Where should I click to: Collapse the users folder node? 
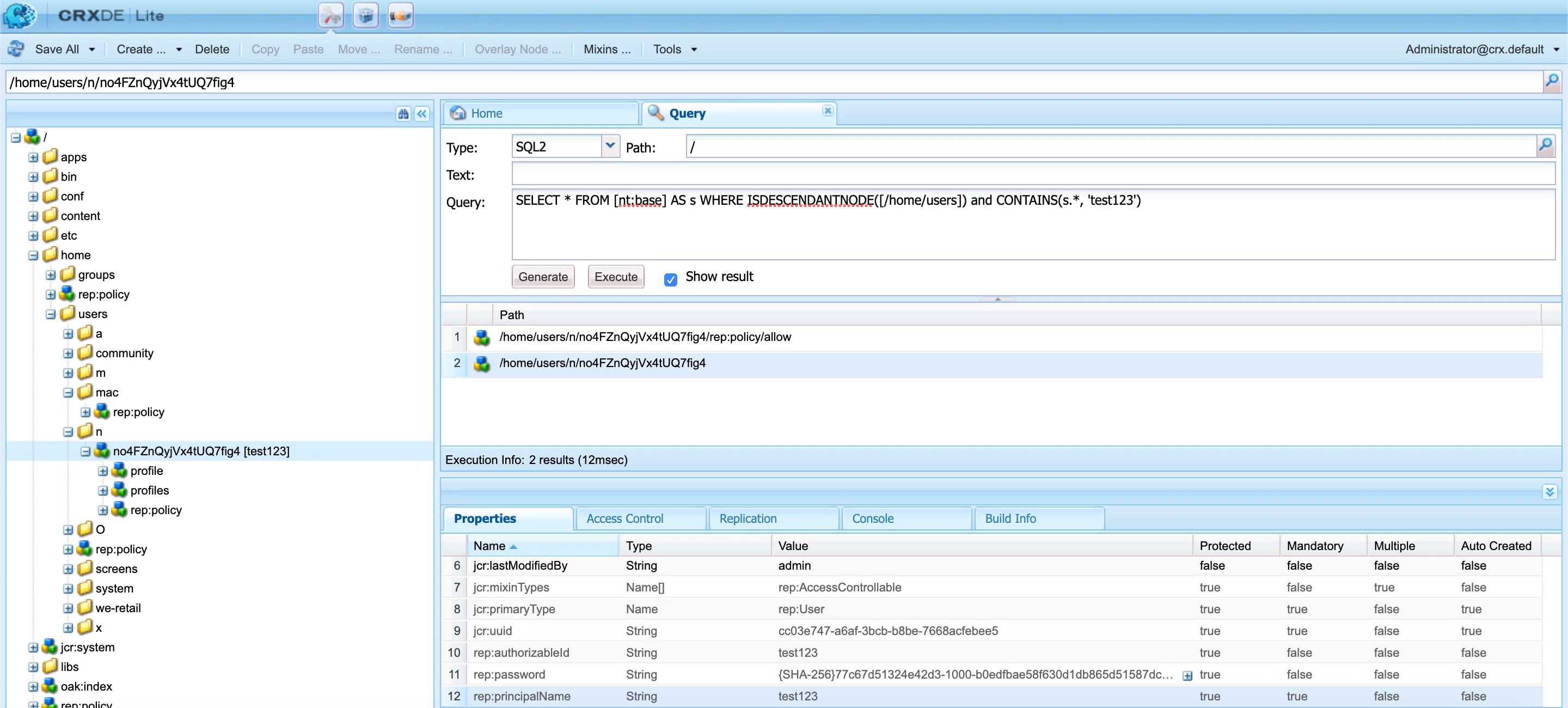coord(51,314)
